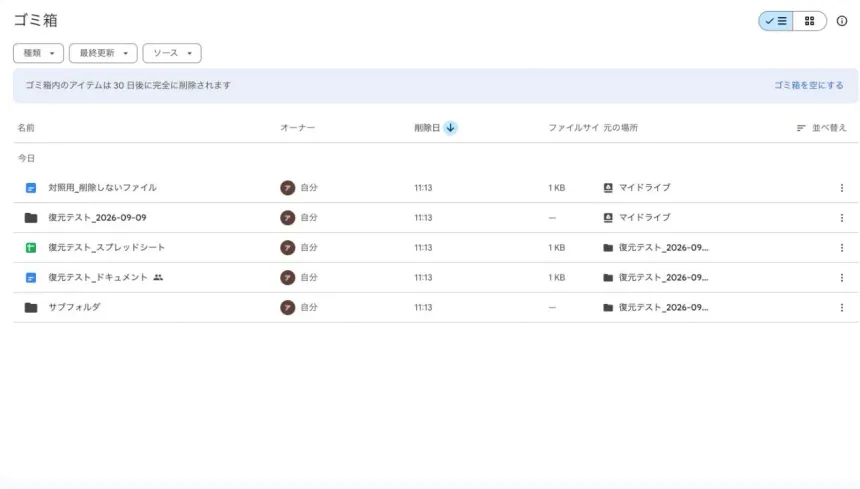Screen dimensions: 860x489
Task: Click original folder location in サブフォルダ row
Action: point(656,308)
